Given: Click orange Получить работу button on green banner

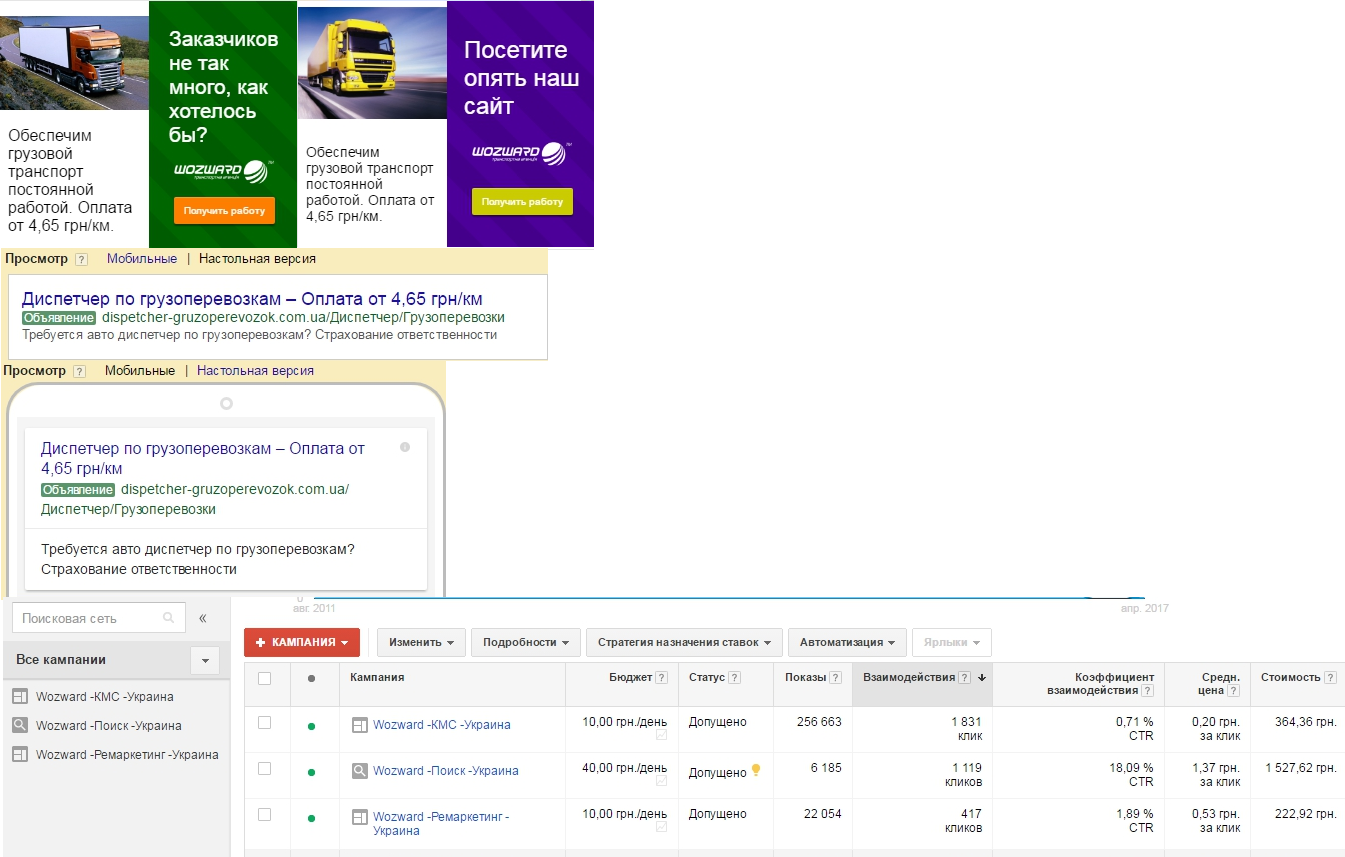Looking at the screenshot, I should pyautogui.click(x=224, y=211).
